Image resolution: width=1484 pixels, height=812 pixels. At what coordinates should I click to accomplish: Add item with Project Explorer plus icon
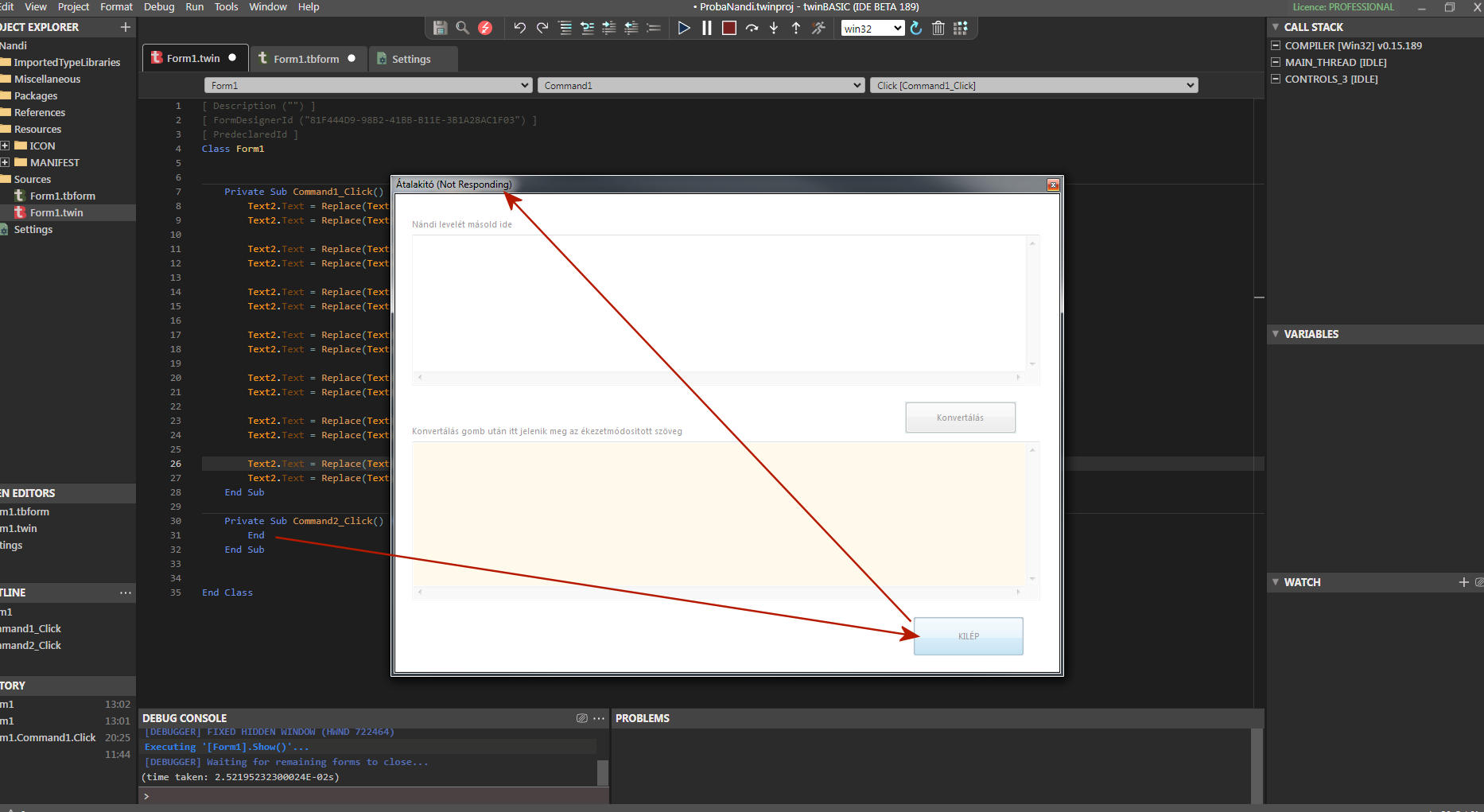(125, 27)
